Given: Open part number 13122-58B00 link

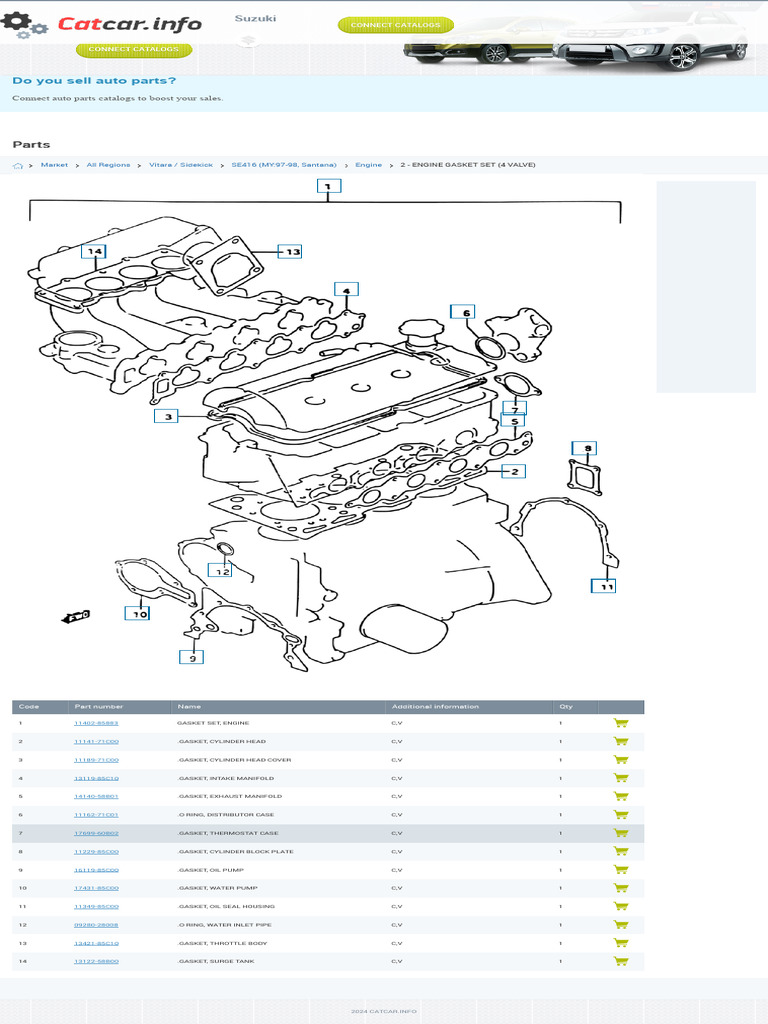Looking at the screenshot, I should 96,961.
